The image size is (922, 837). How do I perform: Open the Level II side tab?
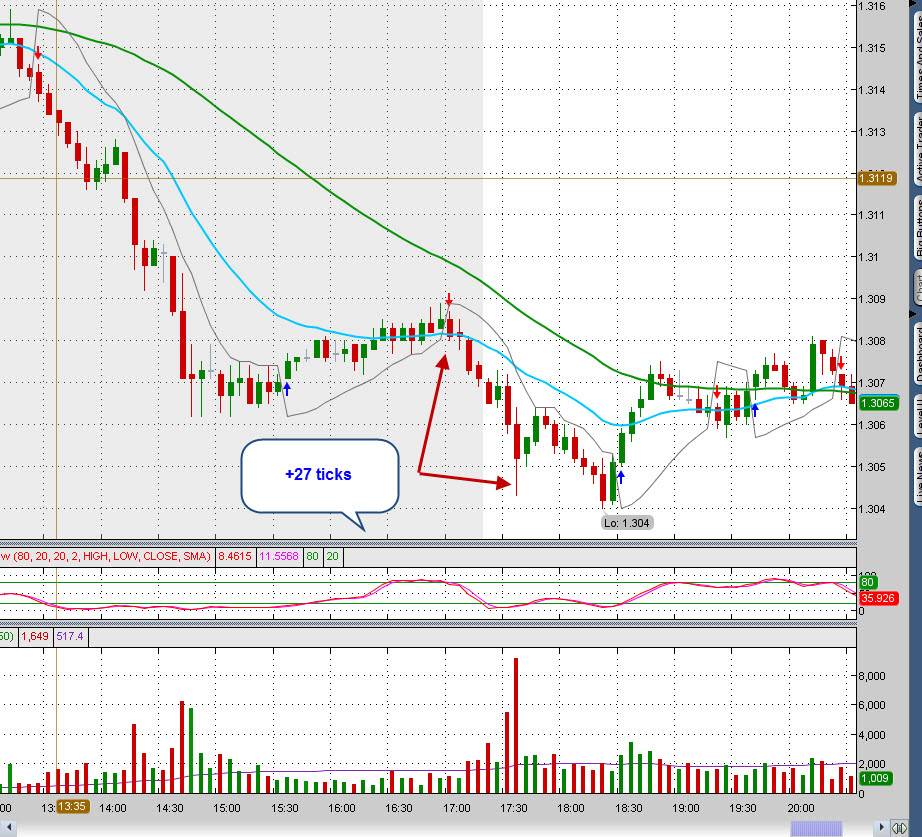pos(917,415)
